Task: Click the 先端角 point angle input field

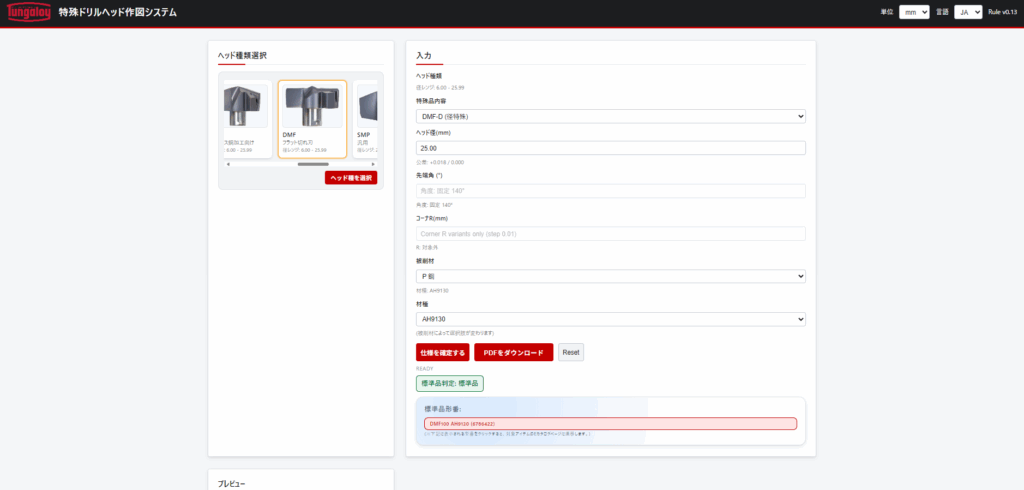Action: click(x=610, y=191)
